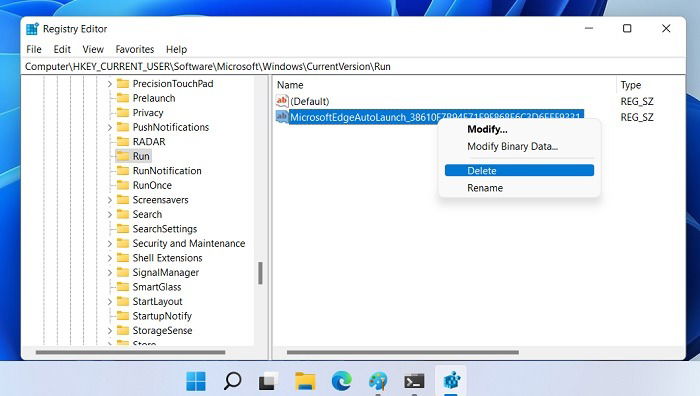Open the Favorites menu
The width and height of the screenshot is (700, 396).
pyautogui.click(x=134, y=49)
